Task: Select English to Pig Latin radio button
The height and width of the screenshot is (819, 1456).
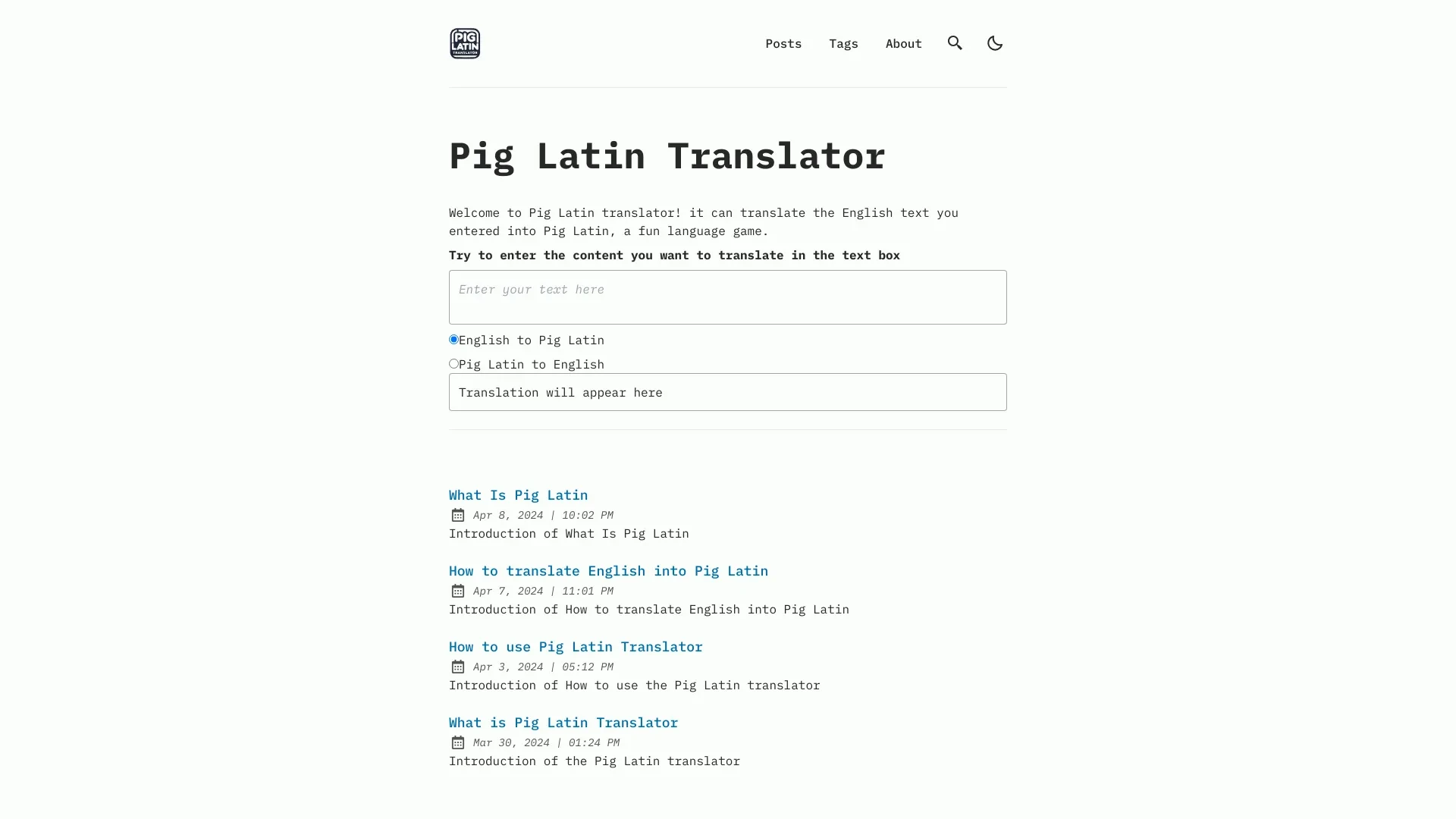Action: (453, 339)
